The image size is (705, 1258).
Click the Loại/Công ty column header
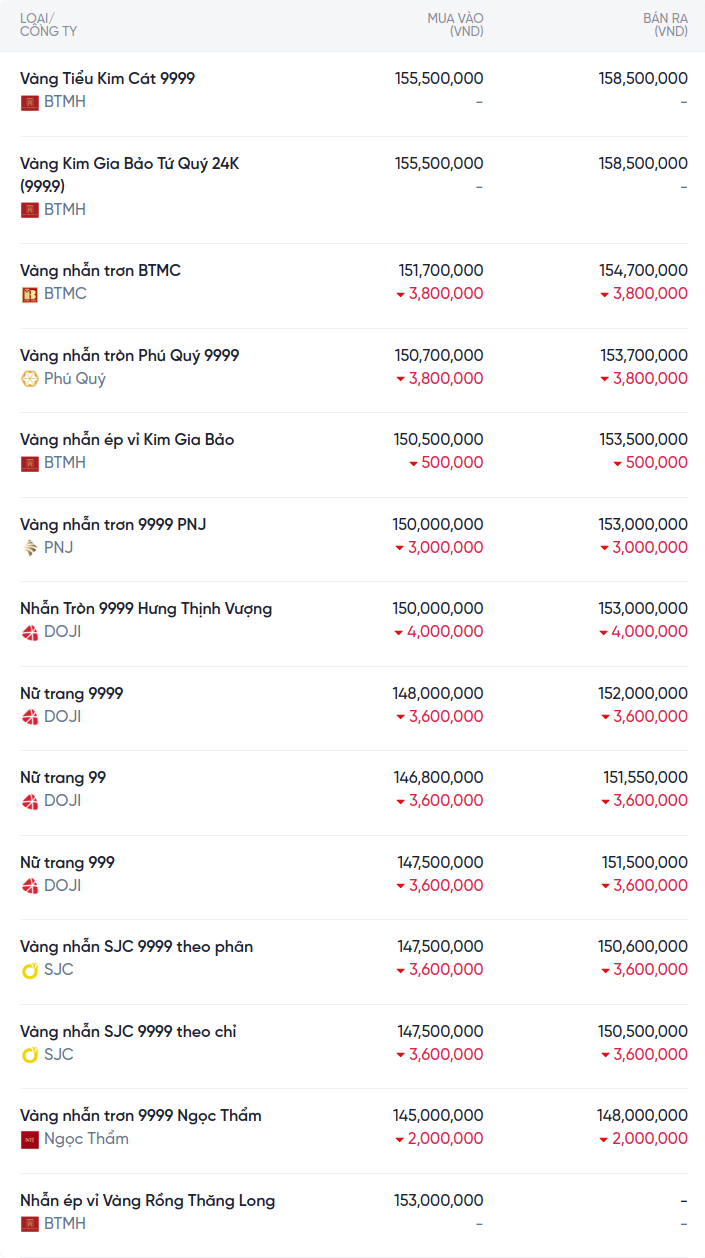48,25
